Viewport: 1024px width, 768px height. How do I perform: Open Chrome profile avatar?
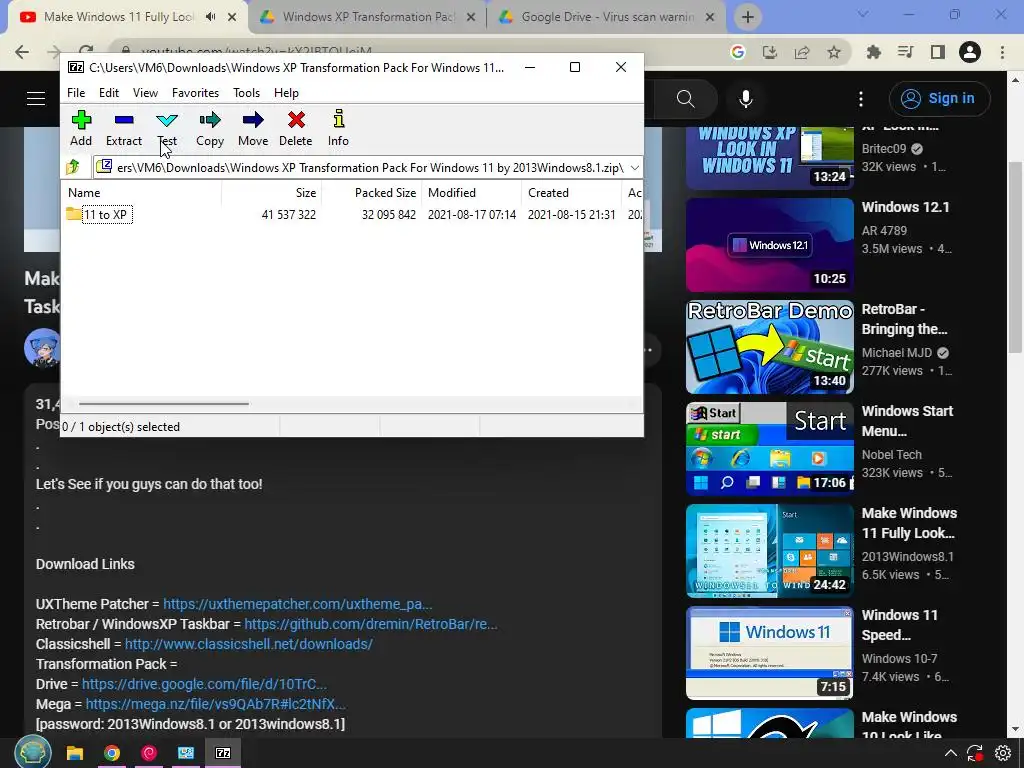pos(970,52)
